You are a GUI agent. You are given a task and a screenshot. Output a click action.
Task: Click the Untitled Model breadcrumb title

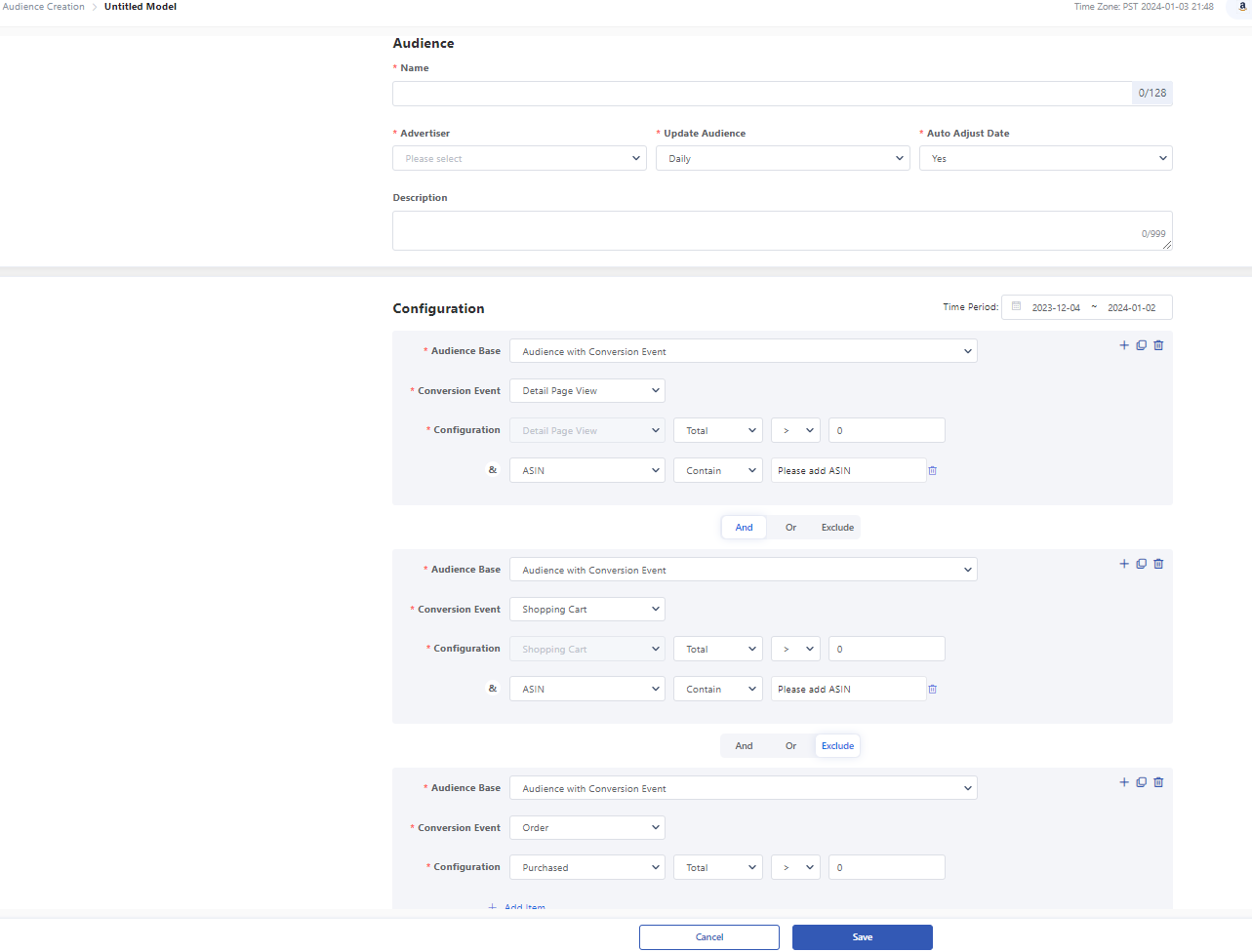click(x=140, y=7)
